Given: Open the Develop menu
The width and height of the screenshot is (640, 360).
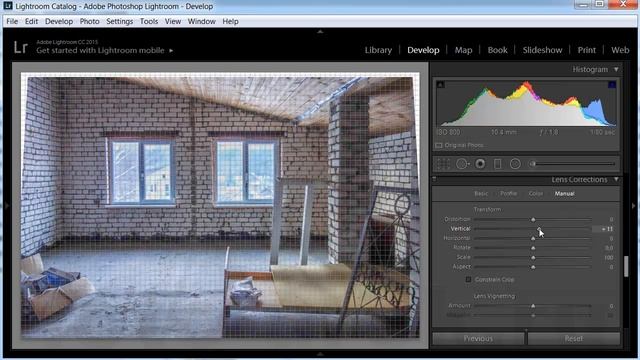Looking at the screenshot, I should pyautogui.click(x=59, y=21).
